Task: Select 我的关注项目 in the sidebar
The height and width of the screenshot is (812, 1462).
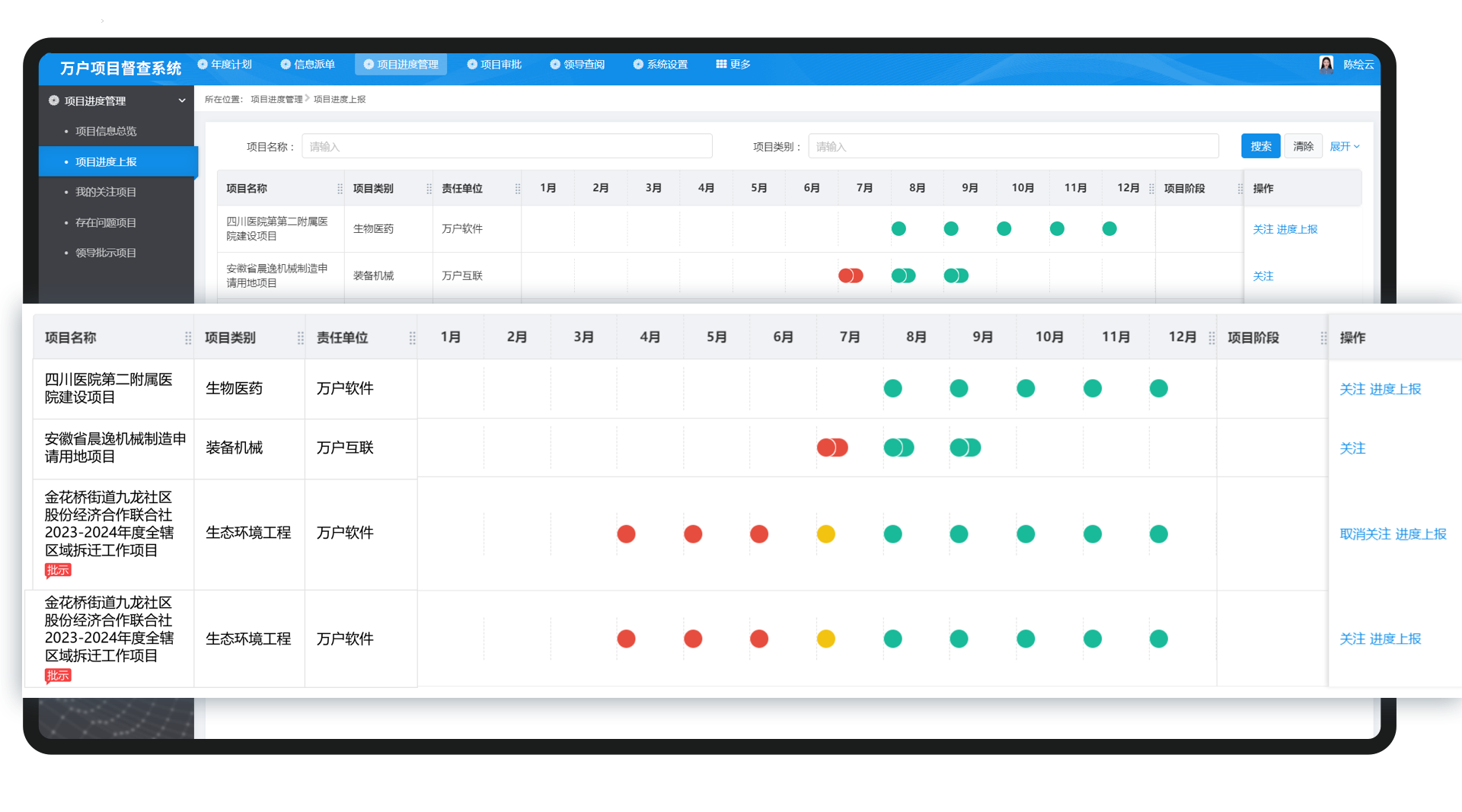Action: [106, 192]
